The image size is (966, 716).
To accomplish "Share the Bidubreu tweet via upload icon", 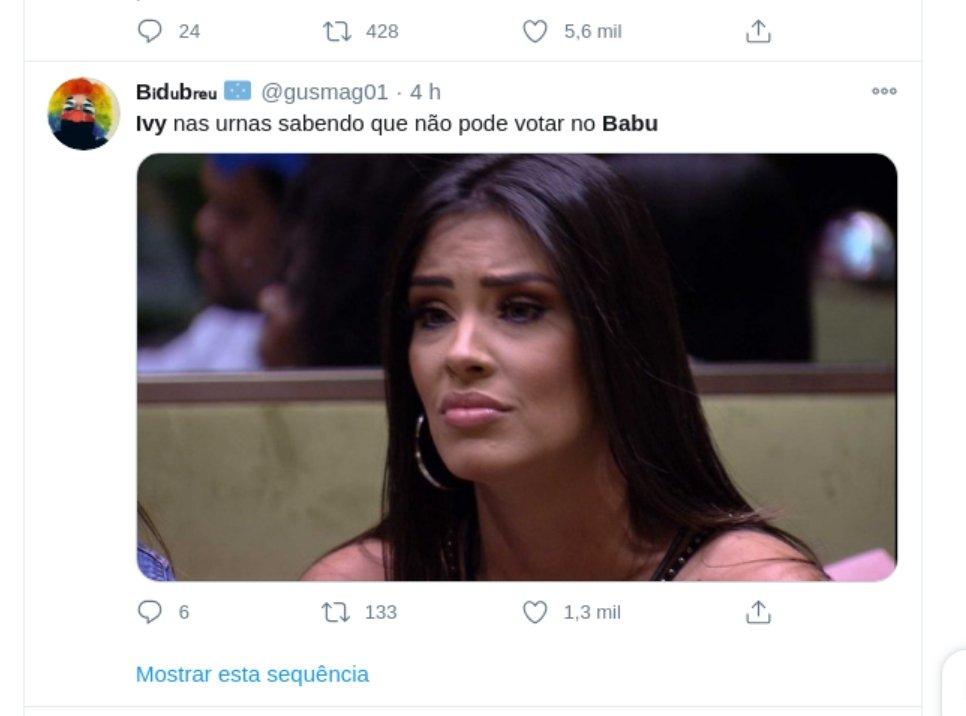I will click(x=758, y=612).
